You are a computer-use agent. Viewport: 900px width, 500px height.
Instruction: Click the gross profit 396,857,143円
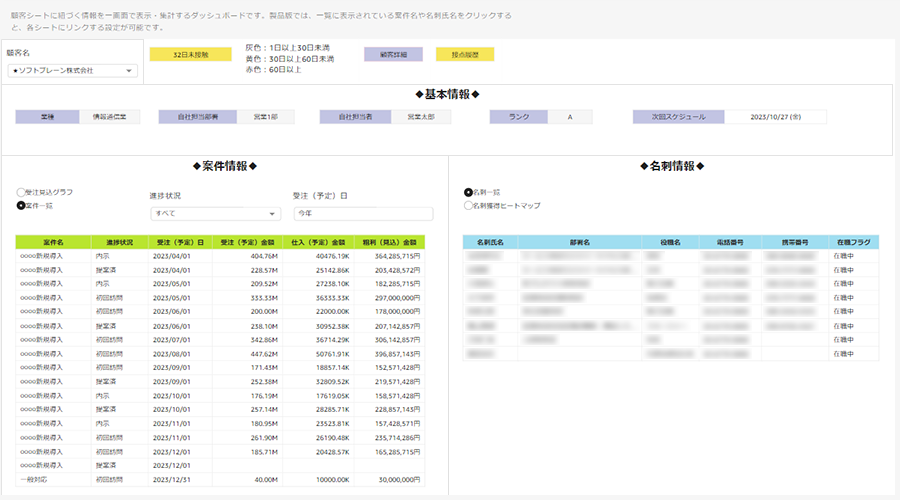point(397,354)
